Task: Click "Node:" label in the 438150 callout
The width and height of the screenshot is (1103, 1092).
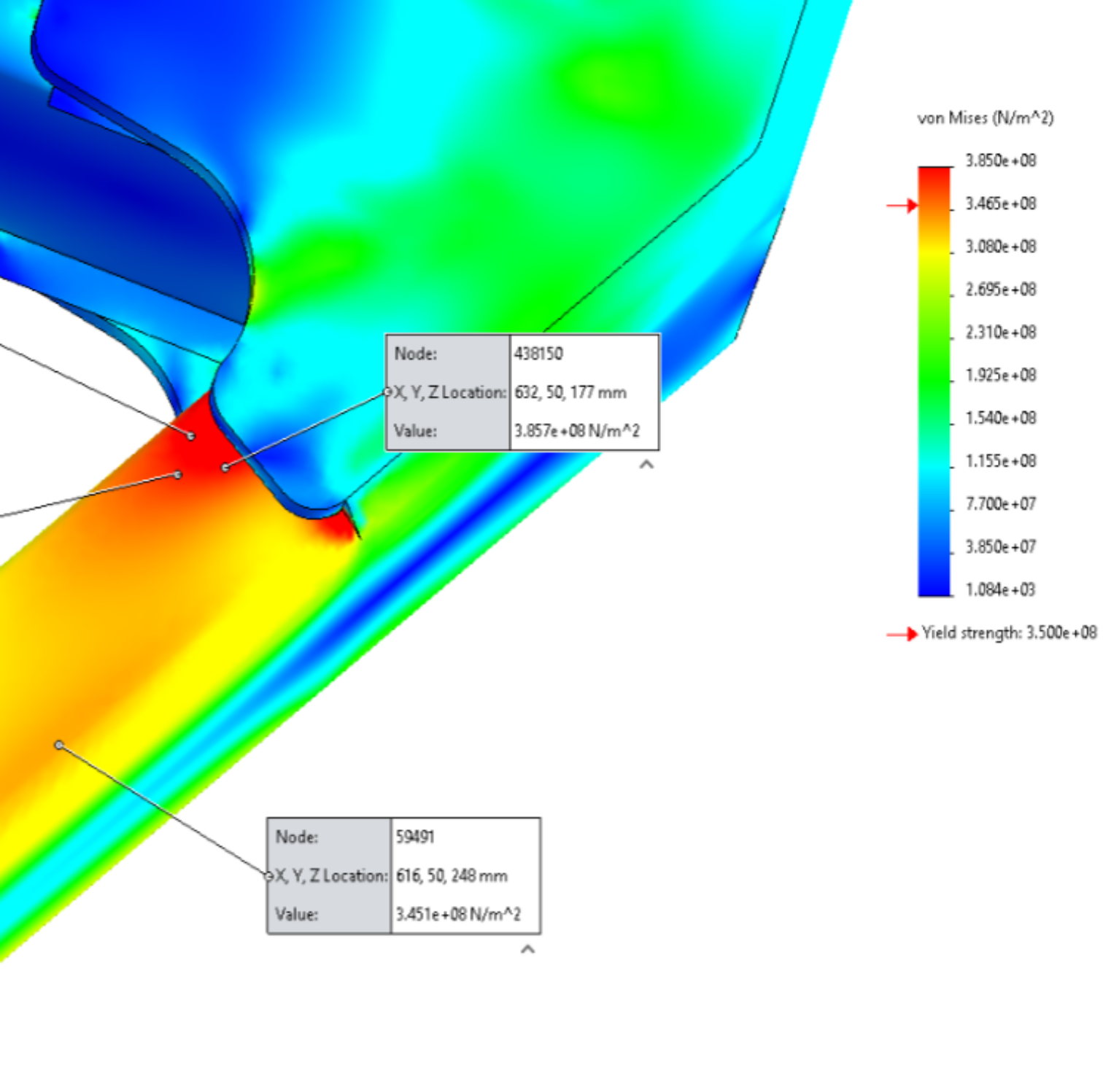Action: click(x=415, y=354)
